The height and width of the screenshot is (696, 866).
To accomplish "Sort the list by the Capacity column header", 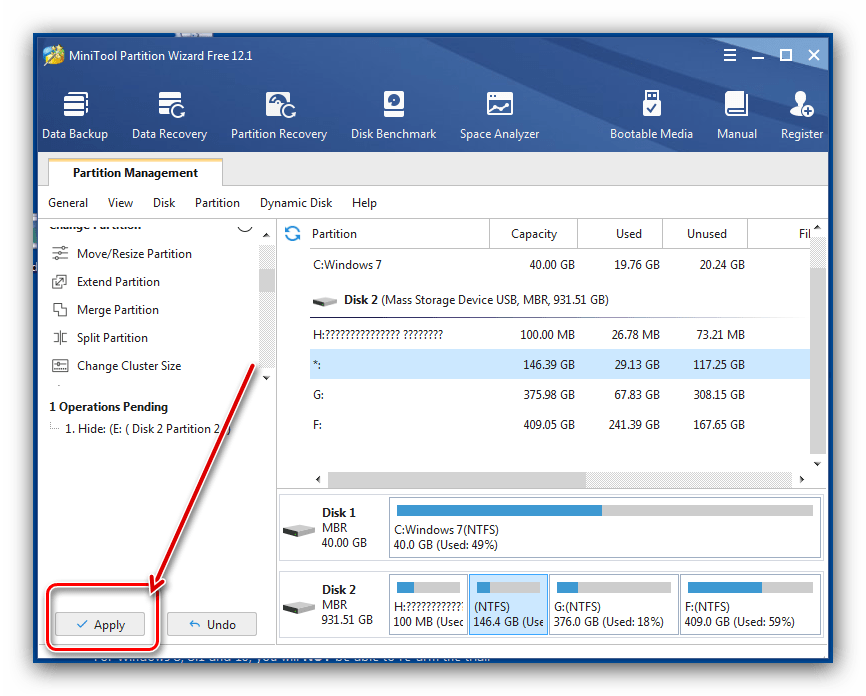I will click(533, 234).
